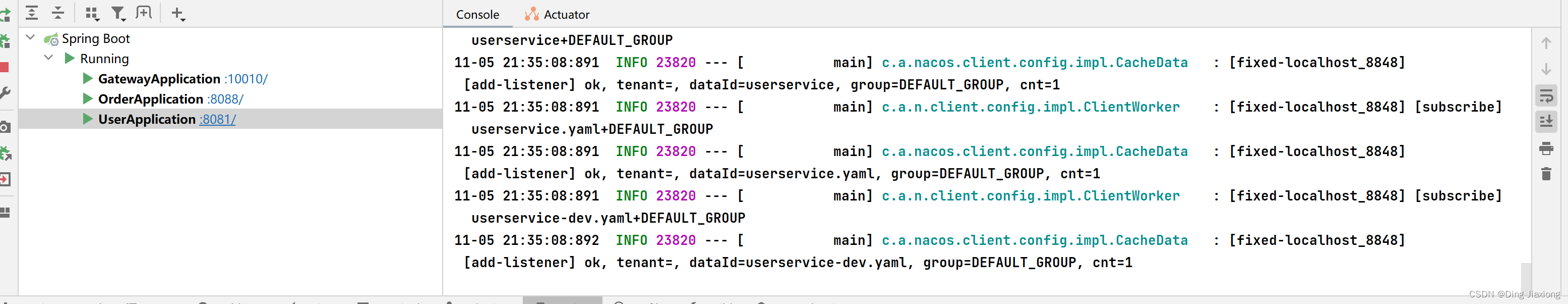Viewport: 1568px width, 304px height.
Task: Click the Expand All icon in Services toolbar
Action: pyautogui.click(x=32, y=13)
